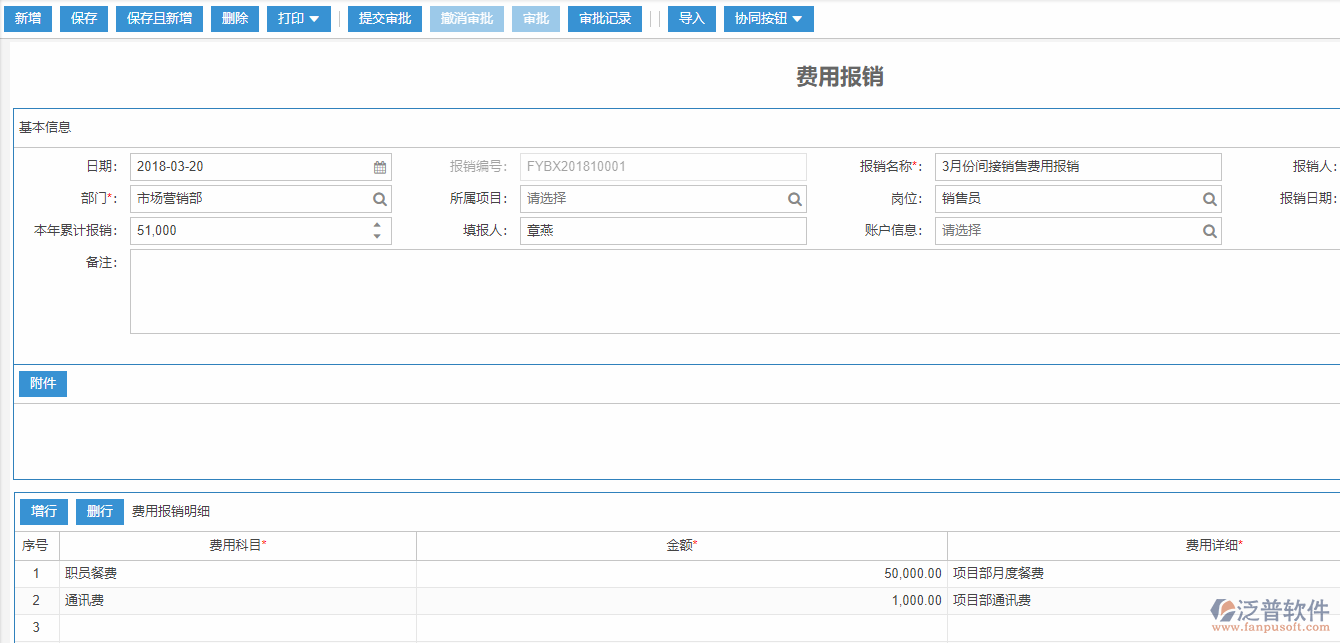Click the 保存 save button
This screenshot has height=643, width=1340.
pos(83,18)
